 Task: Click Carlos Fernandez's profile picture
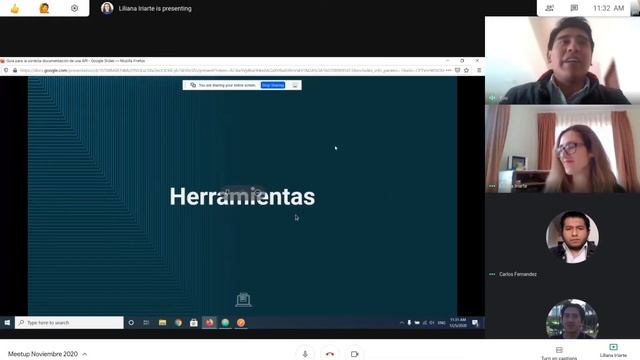(x=572, y=237)
